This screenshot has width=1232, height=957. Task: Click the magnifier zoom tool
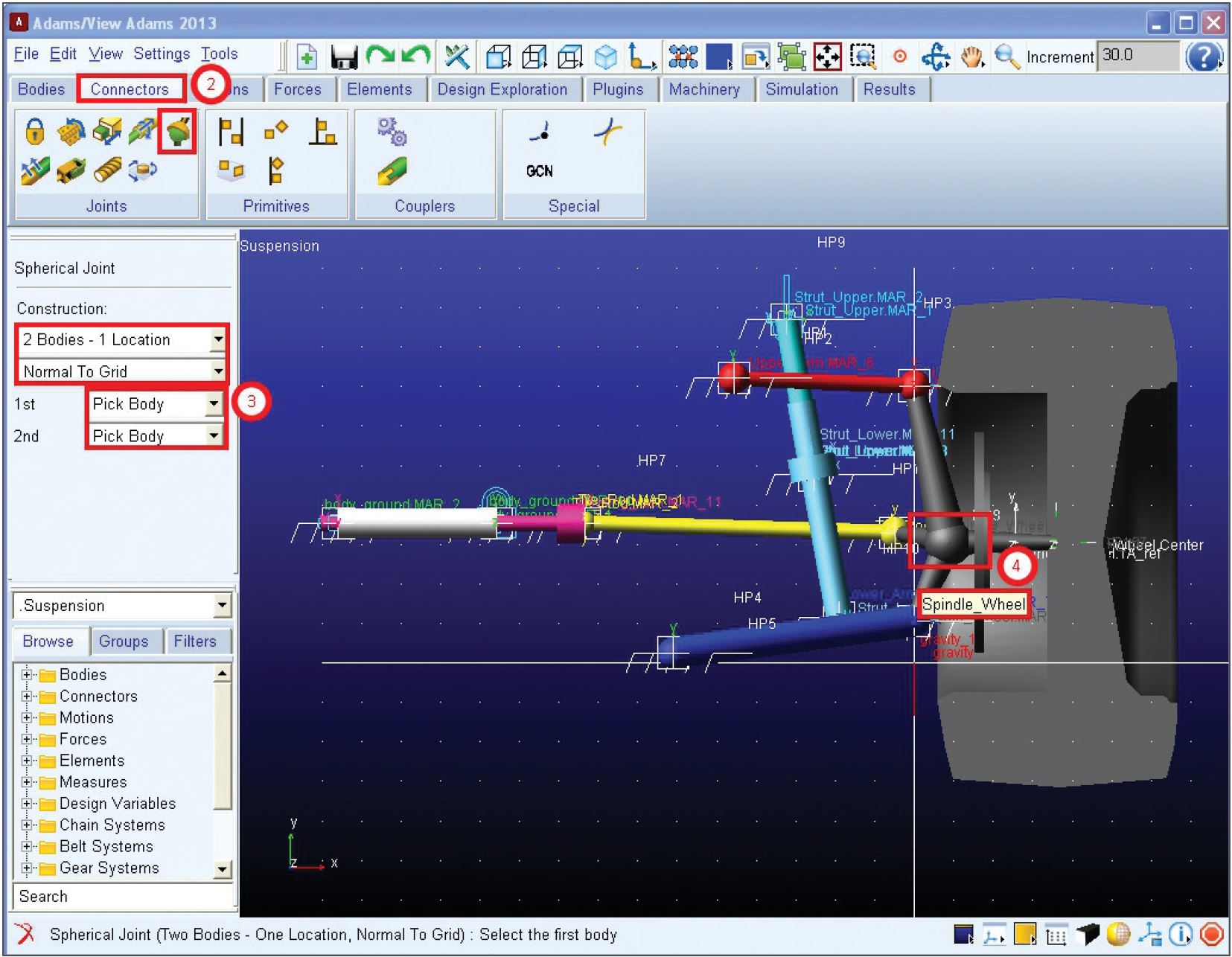[x=1006, y=57]
